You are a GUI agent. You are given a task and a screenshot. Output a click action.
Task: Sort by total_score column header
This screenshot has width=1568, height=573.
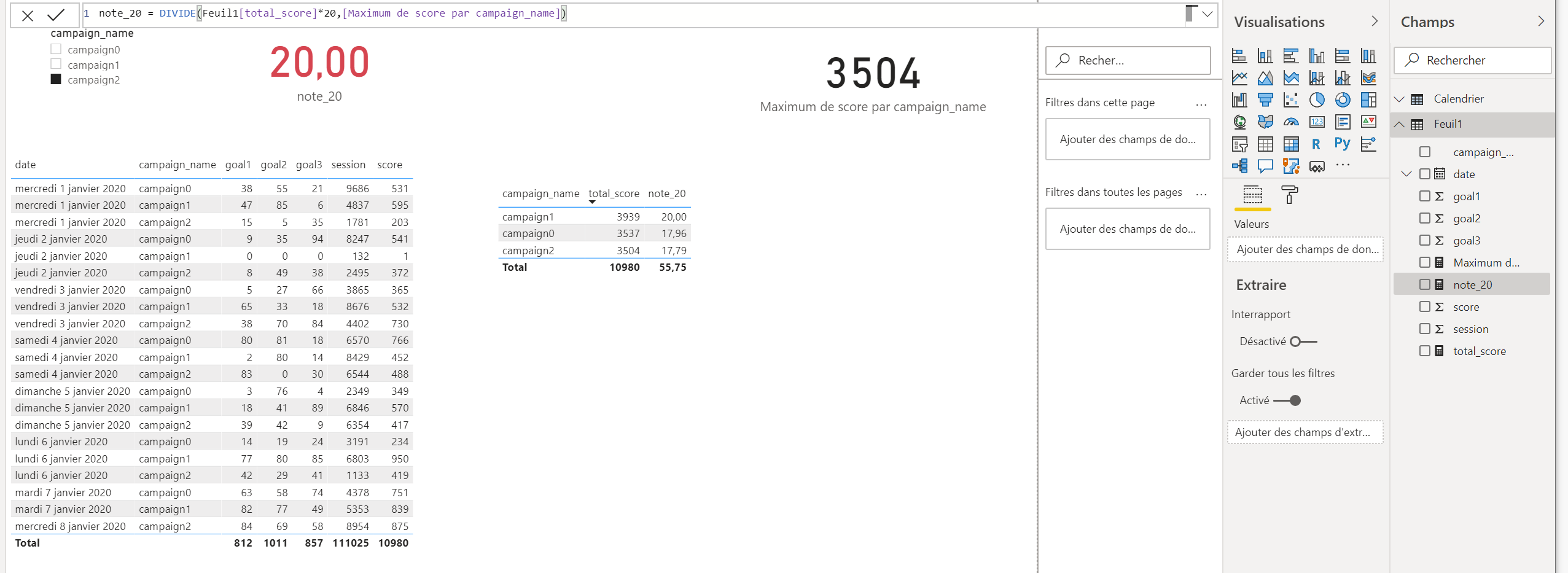614,193
